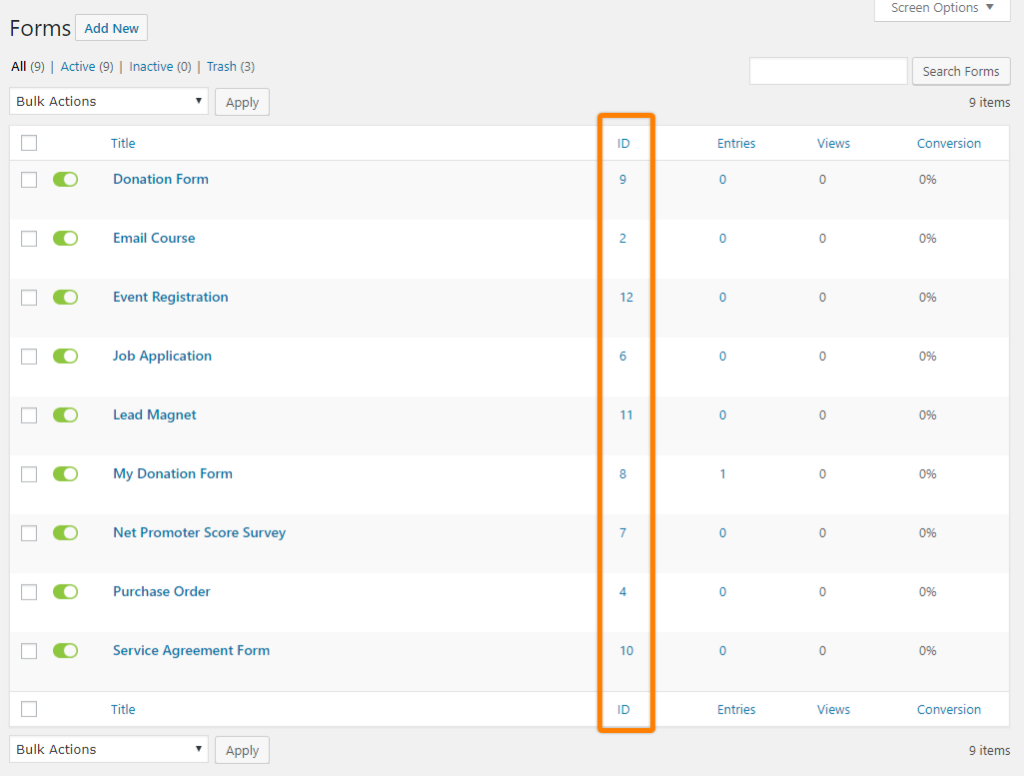Switch off the Event Registration form
This screenshot has height=776, width=1024.
(x=65, y=297)
